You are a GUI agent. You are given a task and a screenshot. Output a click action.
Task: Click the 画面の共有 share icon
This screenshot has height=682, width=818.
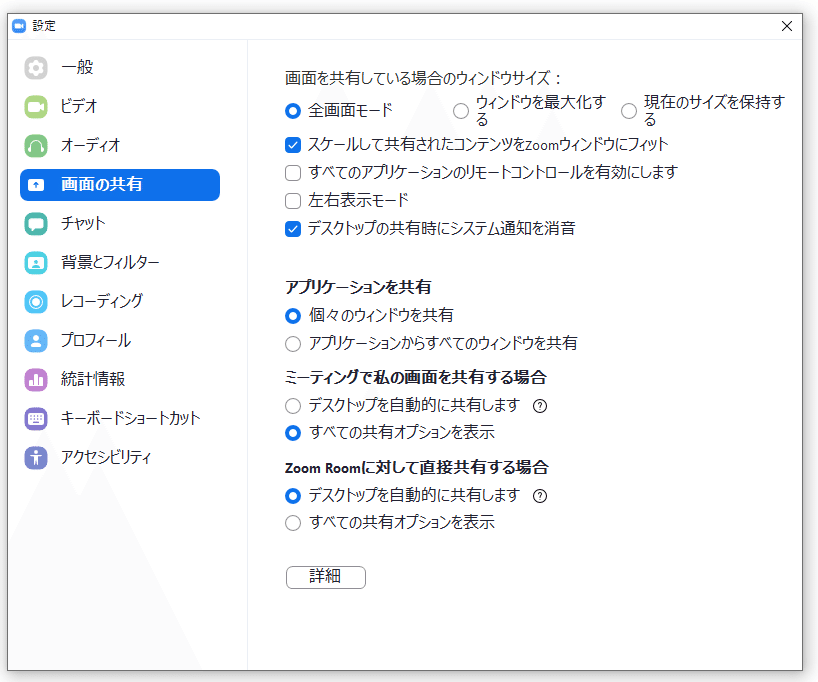[x=36, y=185]
